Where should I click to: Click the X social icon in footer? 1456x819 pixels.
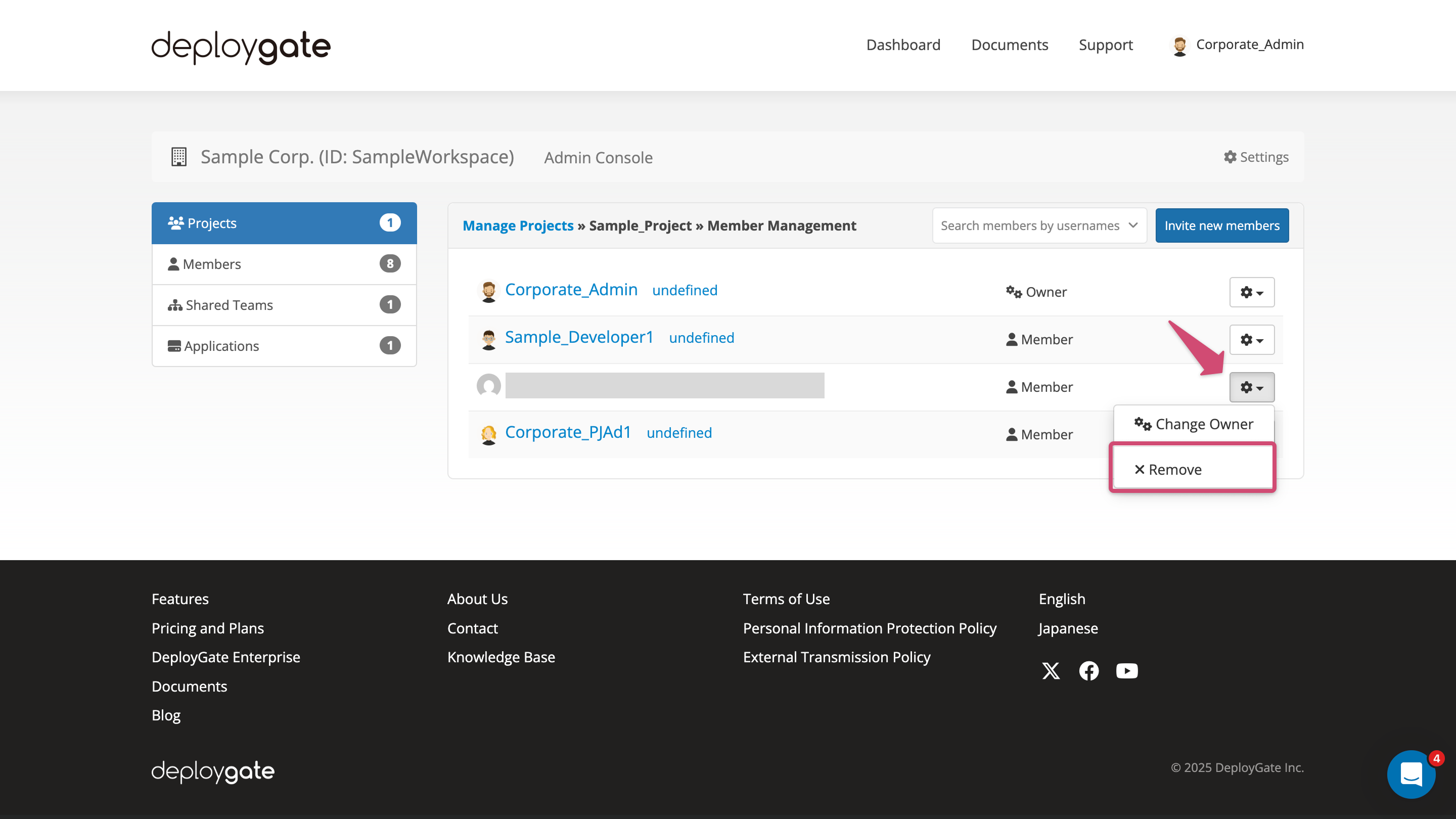[1051, 671]
